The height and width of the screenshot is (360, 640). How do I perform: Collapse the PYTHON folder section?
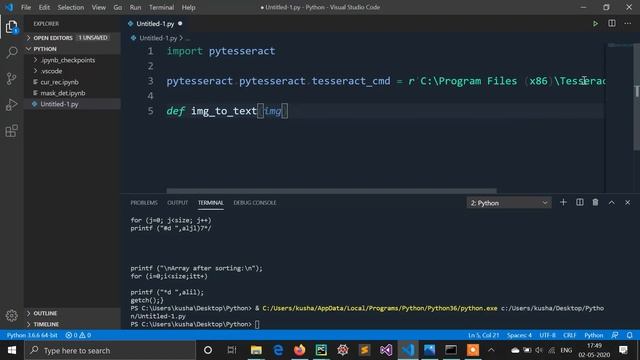(72, 49)
